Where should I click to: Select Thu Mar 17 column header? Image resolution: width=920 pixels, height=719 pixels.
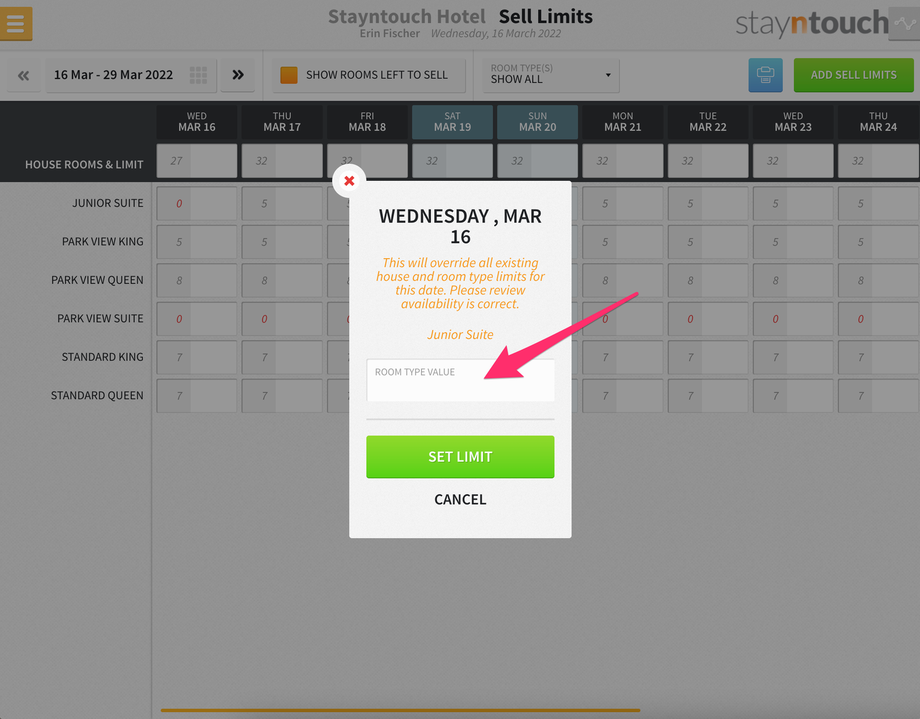282,122
